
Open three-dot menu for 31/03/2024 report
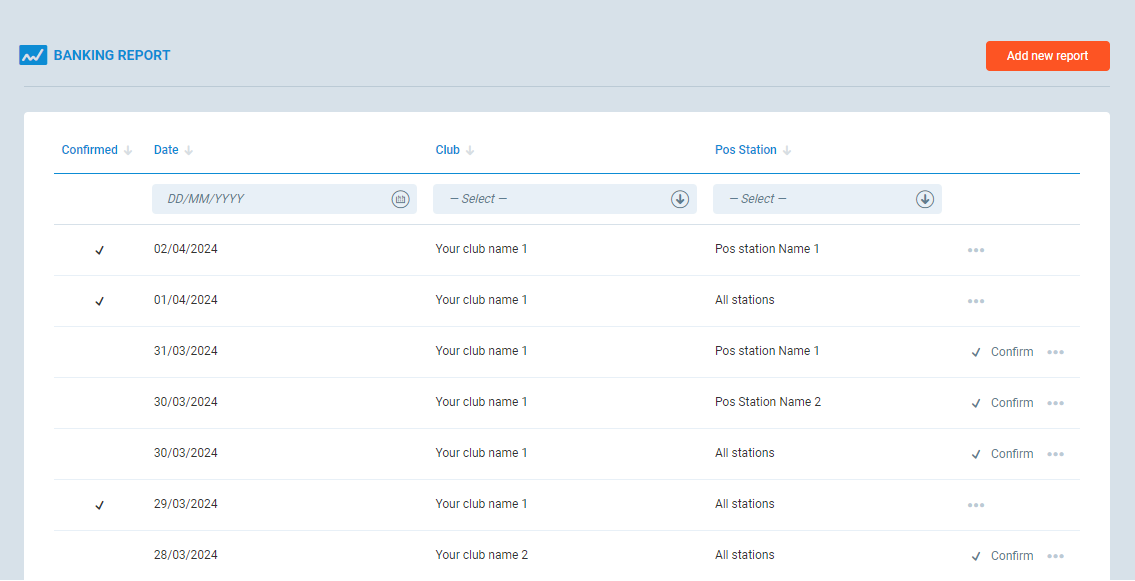[1055, 352]
